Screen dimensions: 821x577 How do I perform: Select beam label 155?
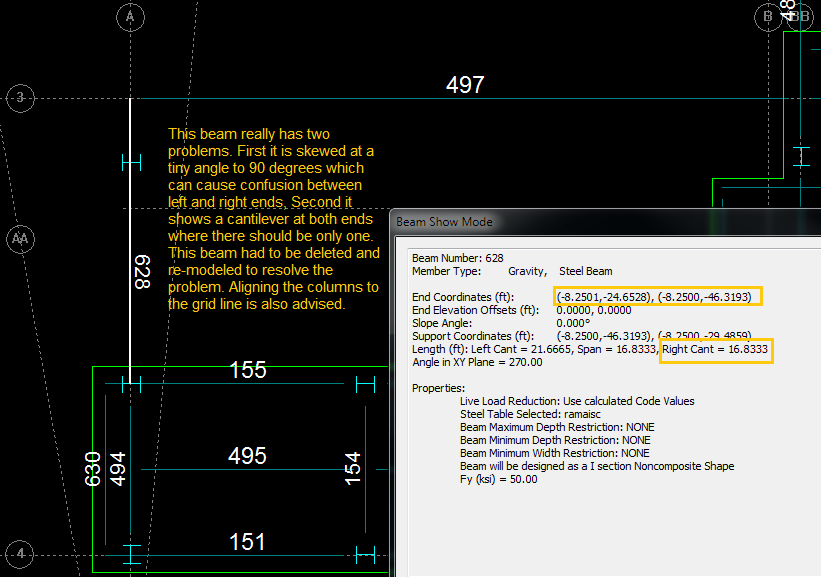(x=247, y=370)
